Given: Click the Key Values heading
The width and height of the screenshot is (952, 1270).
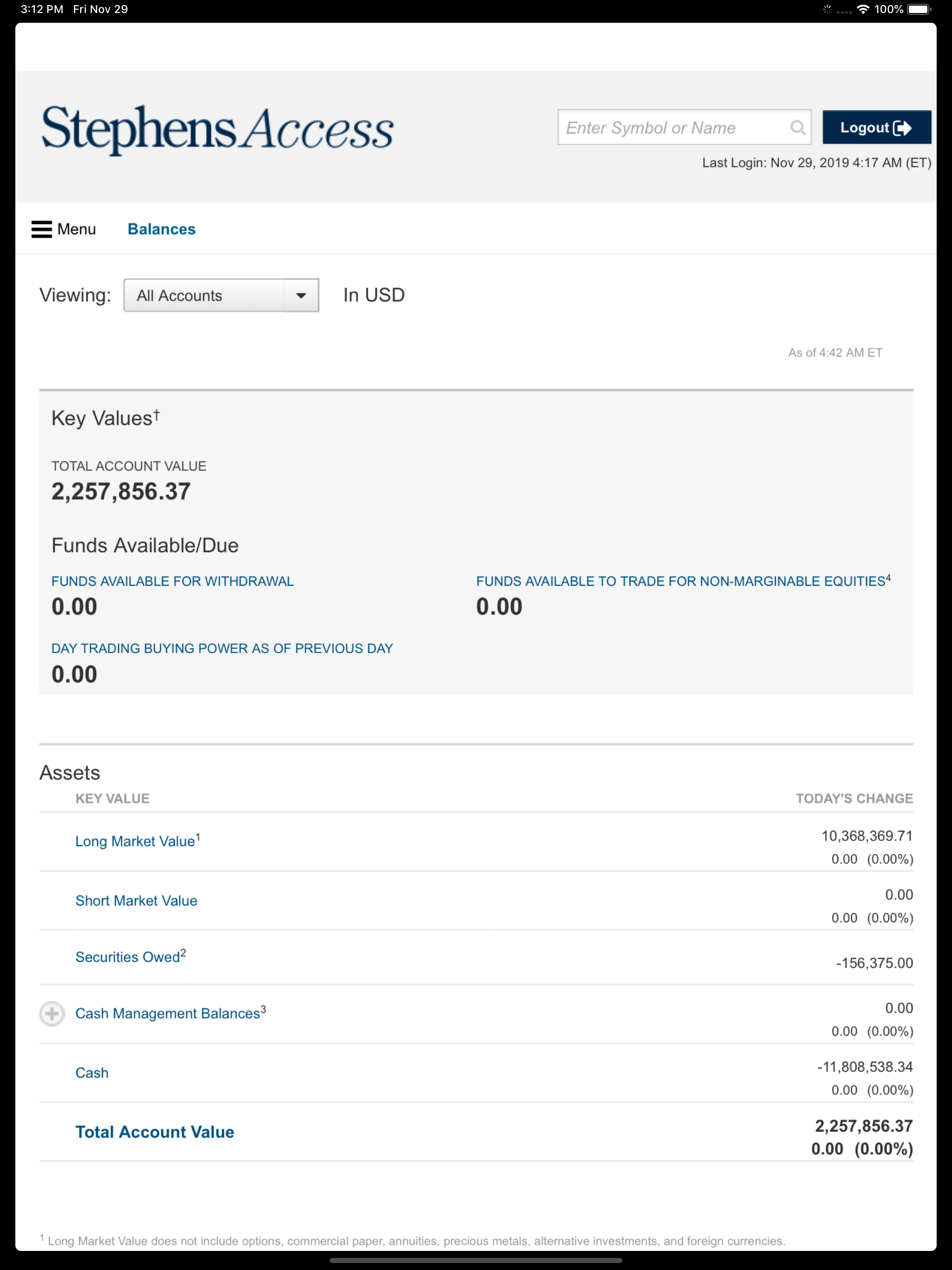Looking at the screenshot, I should pos(106,417).
